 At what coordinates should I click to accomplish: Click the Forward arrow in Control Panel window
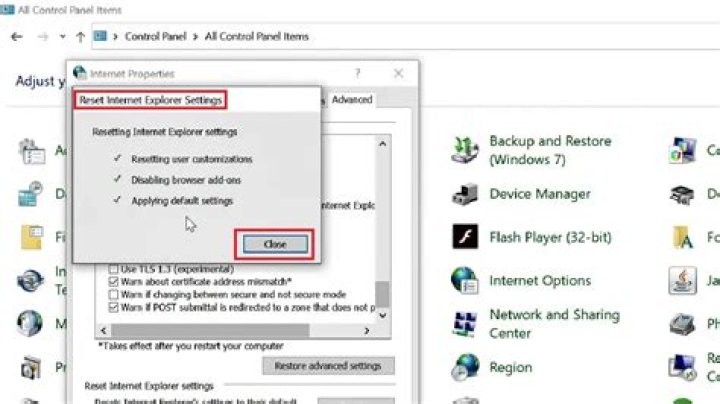point(43,36)
